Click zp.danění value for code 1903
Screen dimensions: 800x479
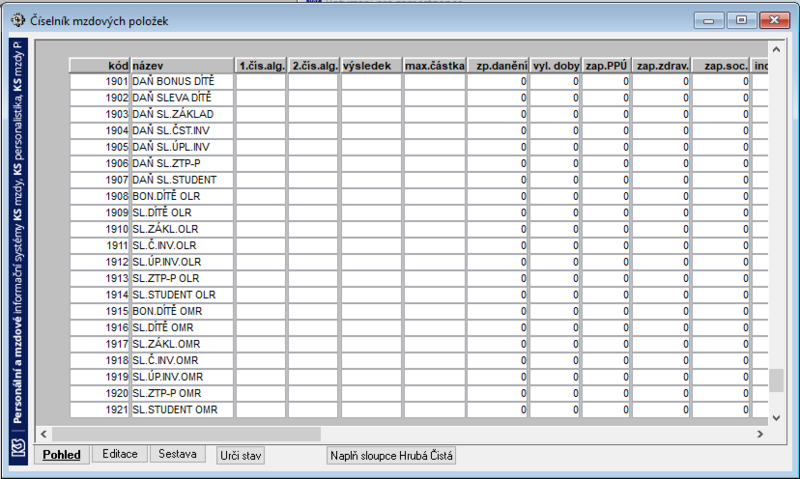coord(497,114)
